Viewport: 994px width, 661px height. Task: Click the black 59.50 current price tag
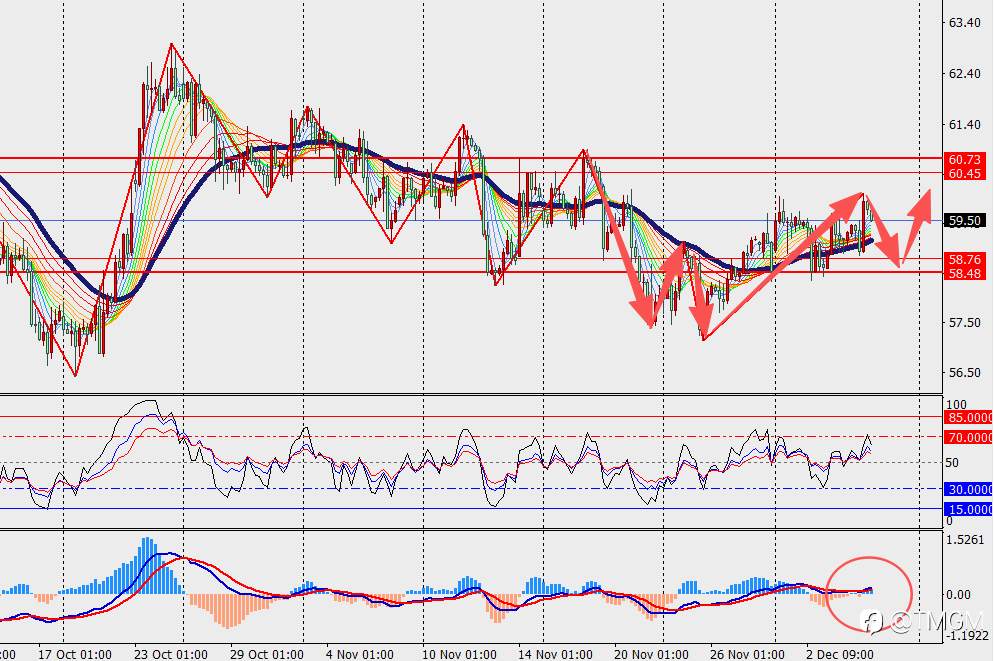point(964,221)
